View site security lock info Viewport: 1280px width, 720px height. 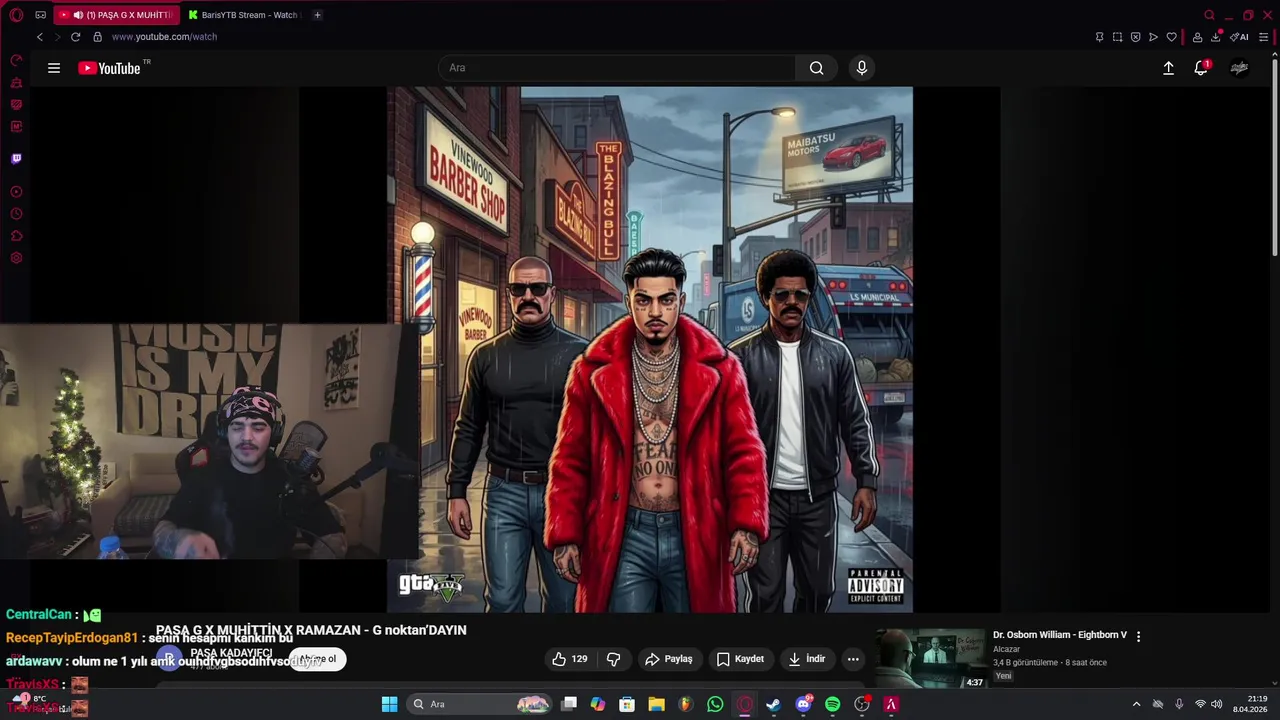tap(97, 37)
